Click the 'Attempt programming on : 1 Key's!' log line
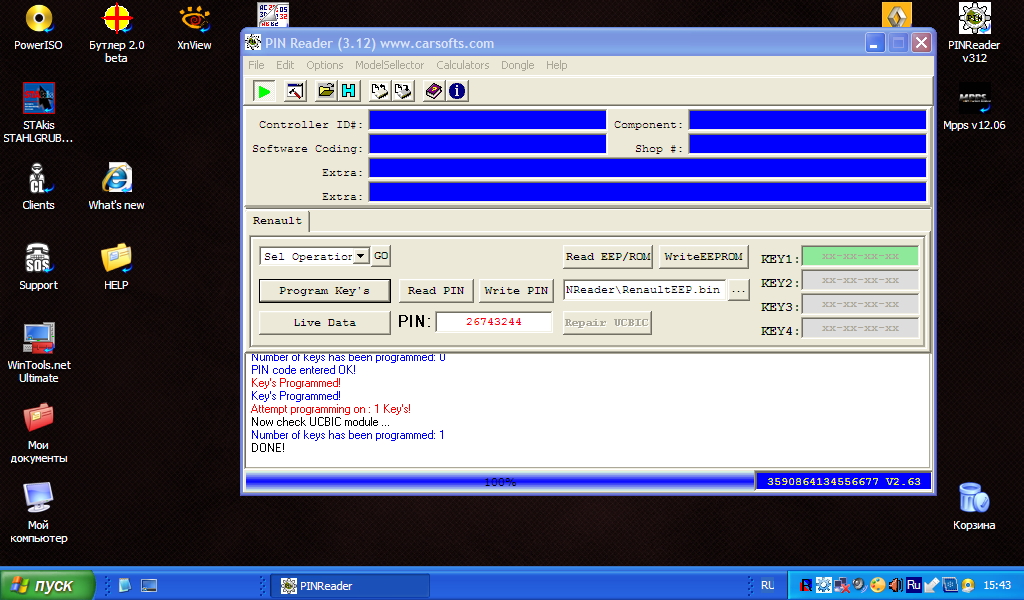This screenshot has width=1024, height=600. 331,409
